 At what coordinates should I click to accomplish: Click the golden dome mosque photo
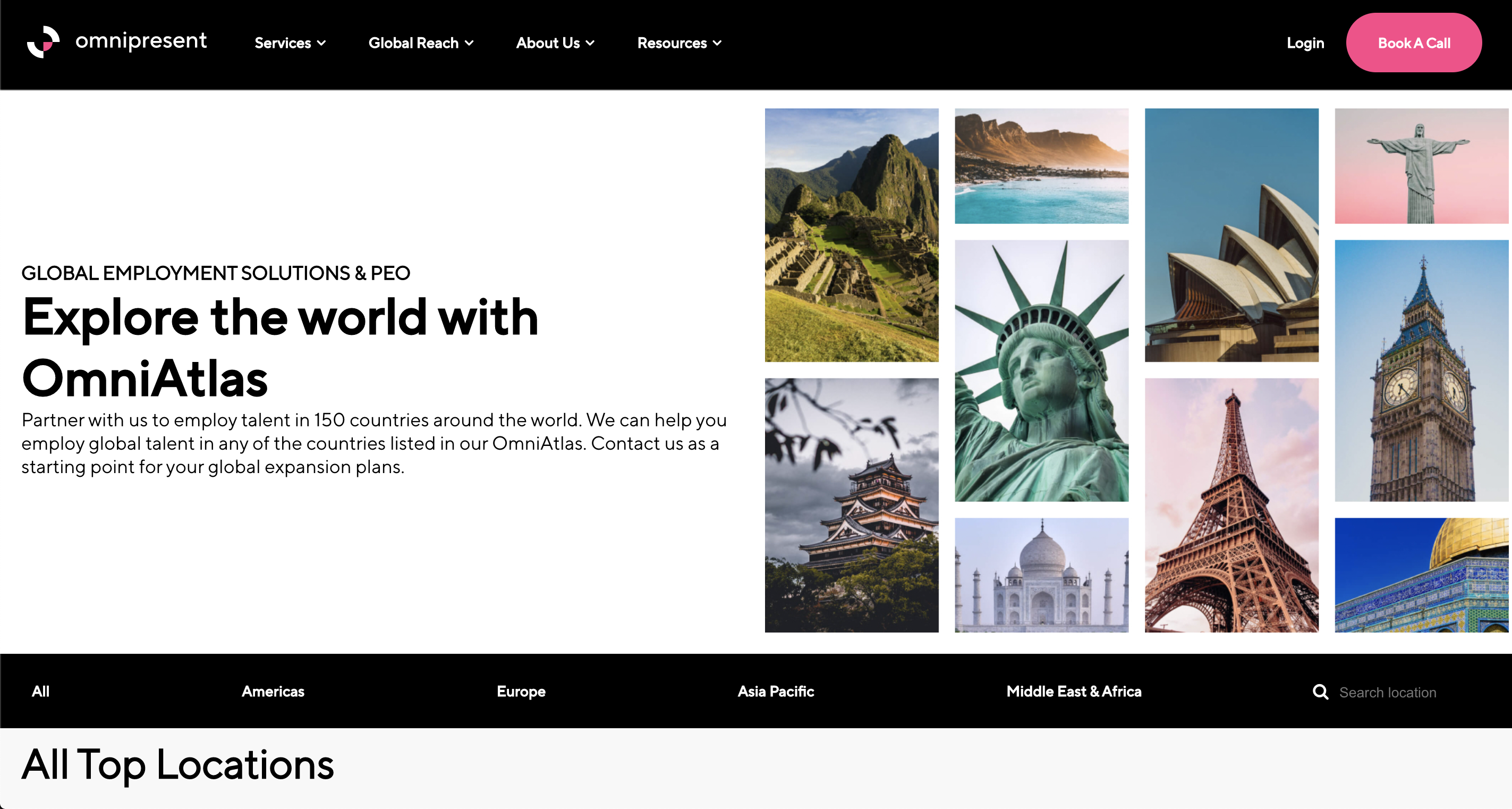pyautogui.click(x=1422, y=575)
